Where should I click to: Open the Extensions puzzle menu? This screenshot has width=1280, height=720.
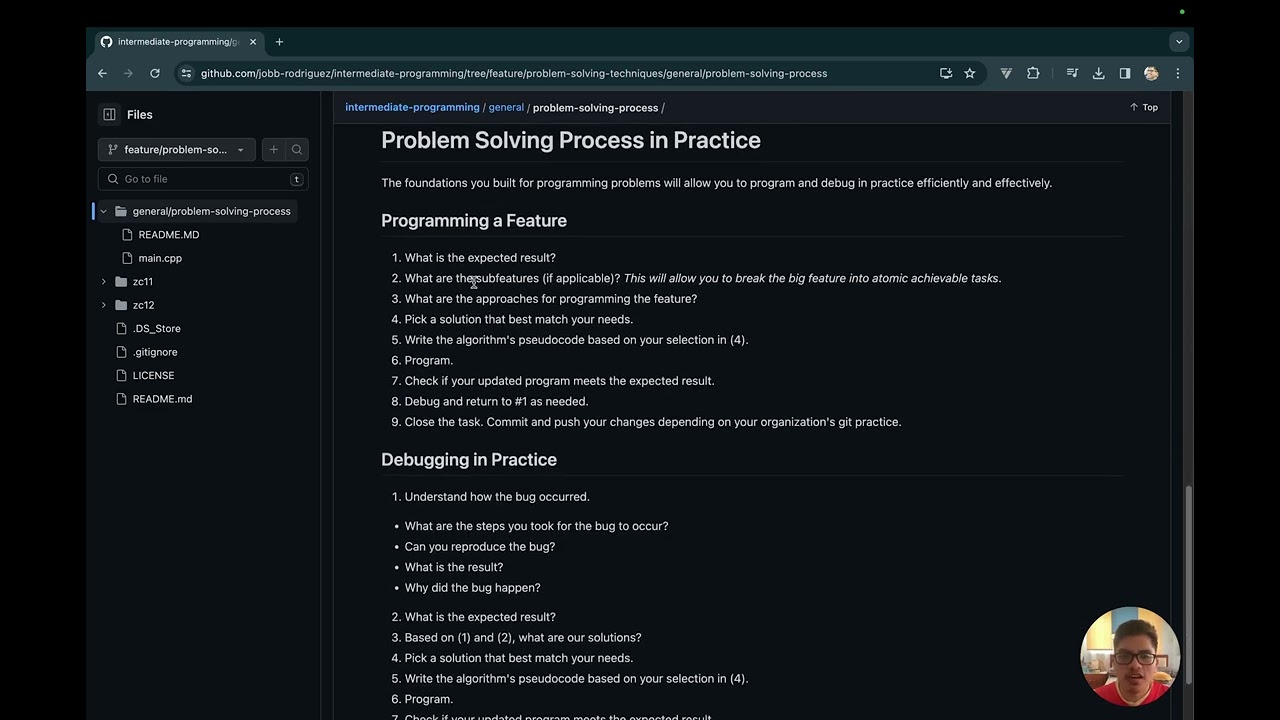point(1033,73)
